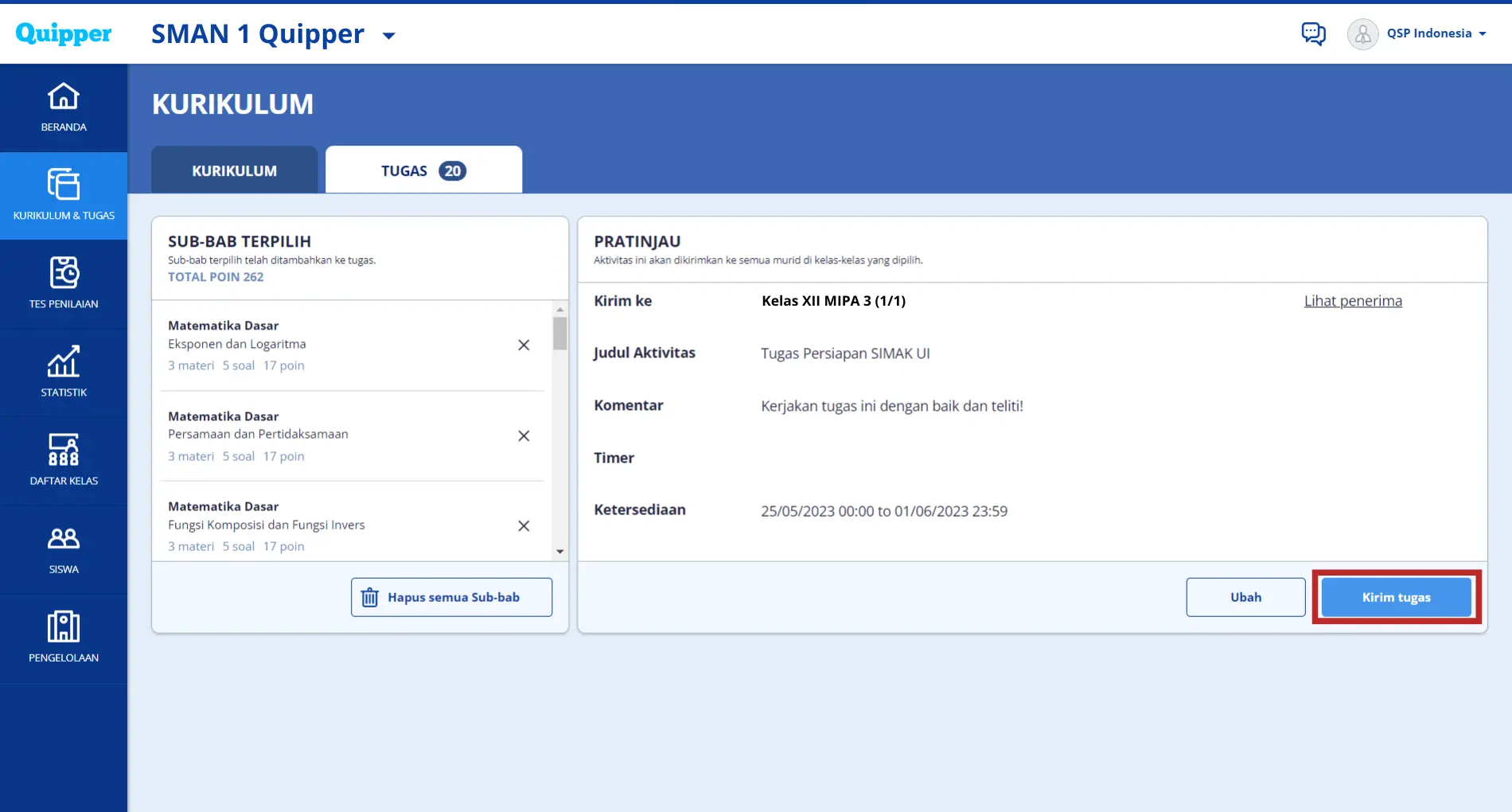Remove Eksponen dan Logaritma sub-bab
This screenshot has width=1512, height=812.
point(524,345)
